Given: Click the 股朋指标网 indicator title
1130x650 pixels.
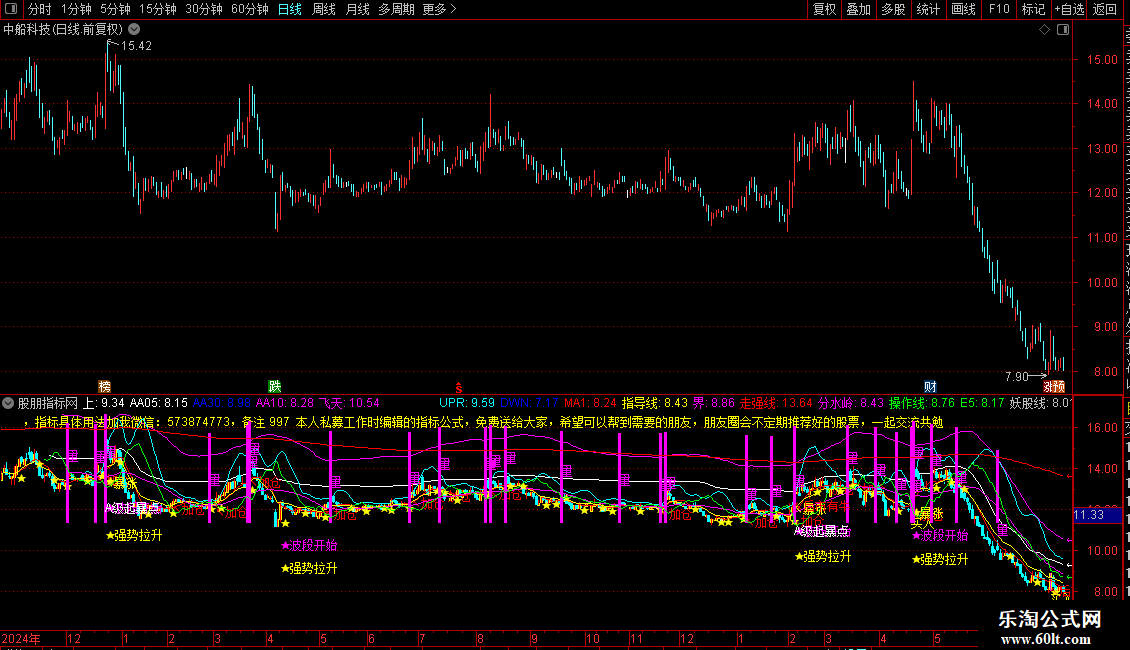Looking at the screenshot, I should [x=48, y=404].
